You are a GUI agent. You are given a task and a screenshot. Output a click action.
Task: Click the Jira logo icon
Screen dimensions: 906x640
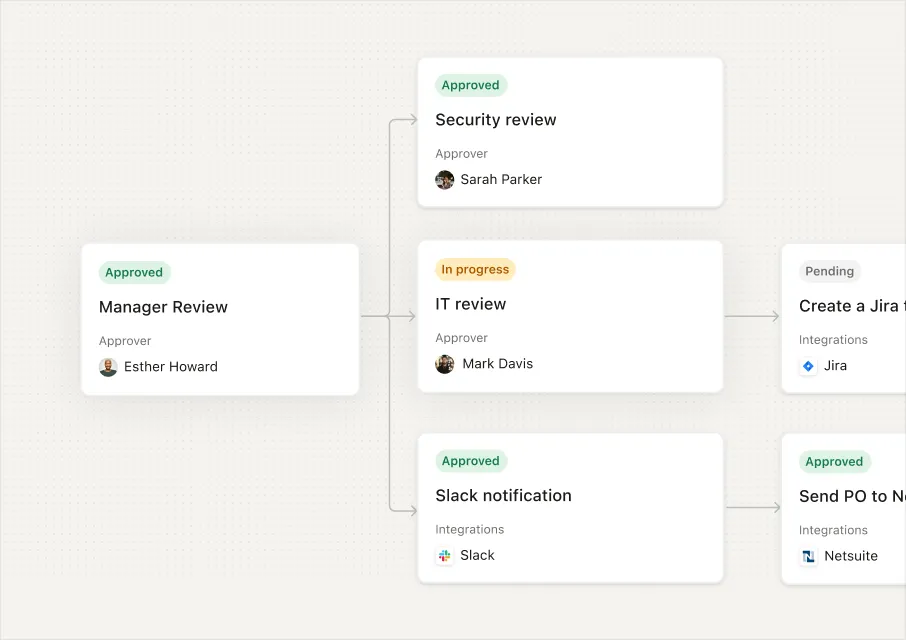pyautogui.click(x=808, y=366)
